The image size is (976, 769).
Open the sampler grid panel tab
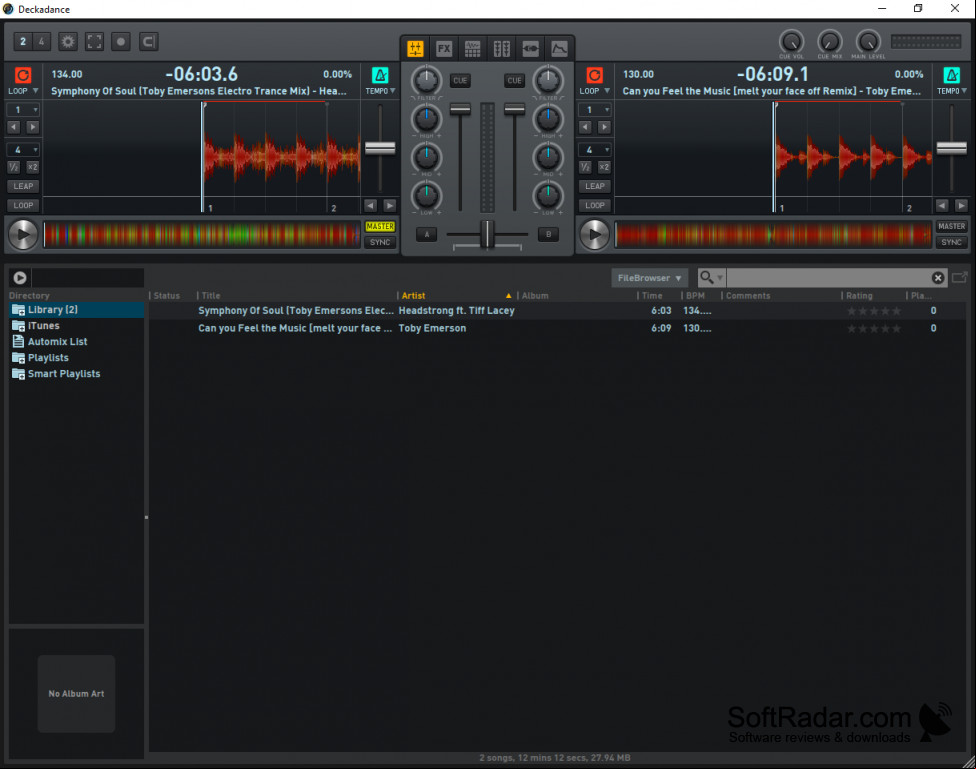472,49
